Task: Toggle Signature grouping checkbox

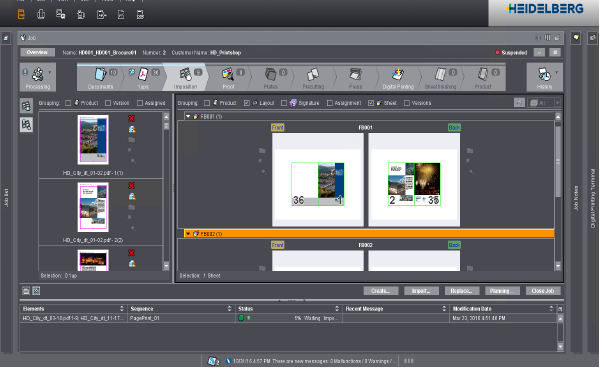Action: coord(284,103)
